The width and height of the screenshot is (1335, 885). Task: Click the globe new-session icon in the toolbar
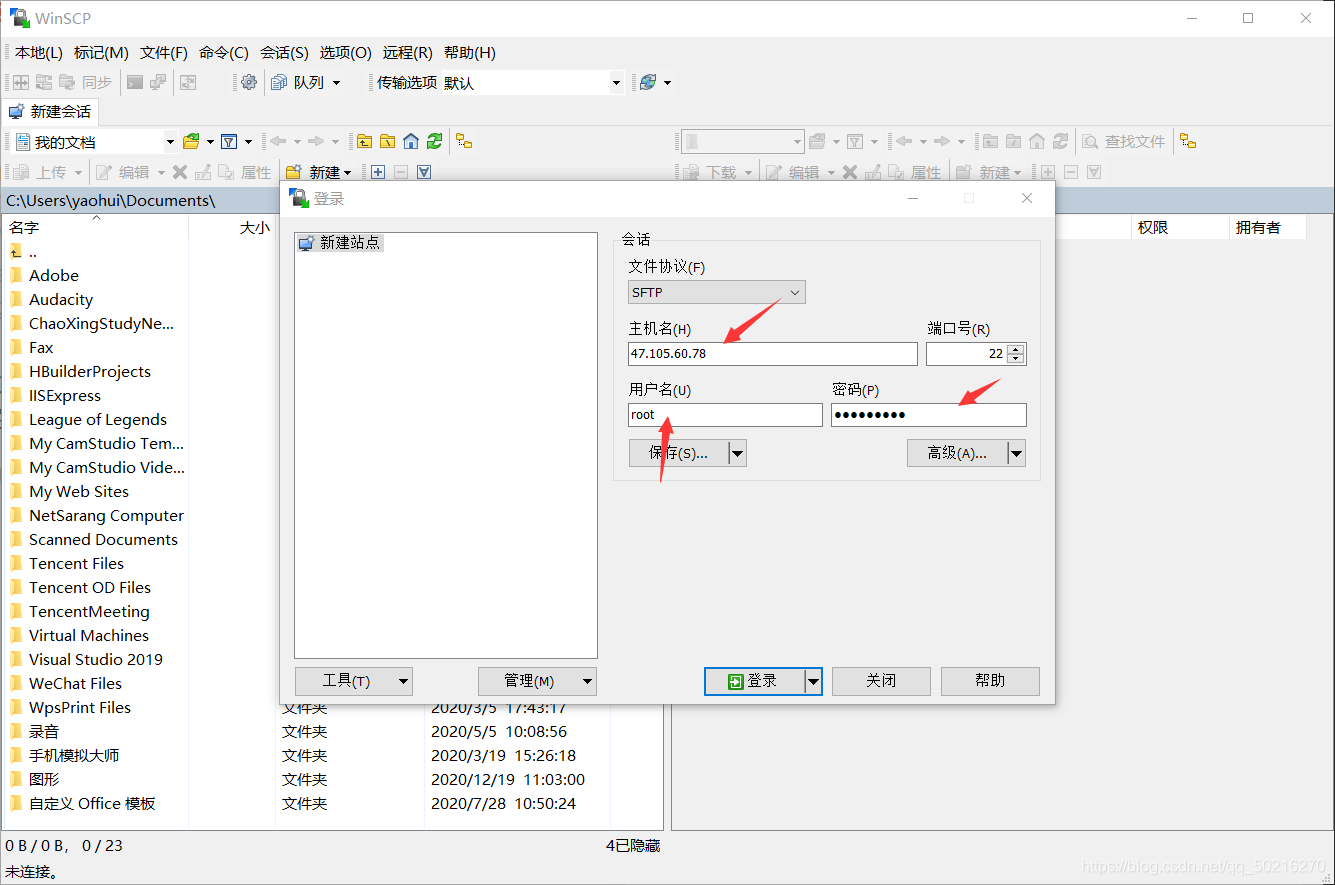coord(648,82)
